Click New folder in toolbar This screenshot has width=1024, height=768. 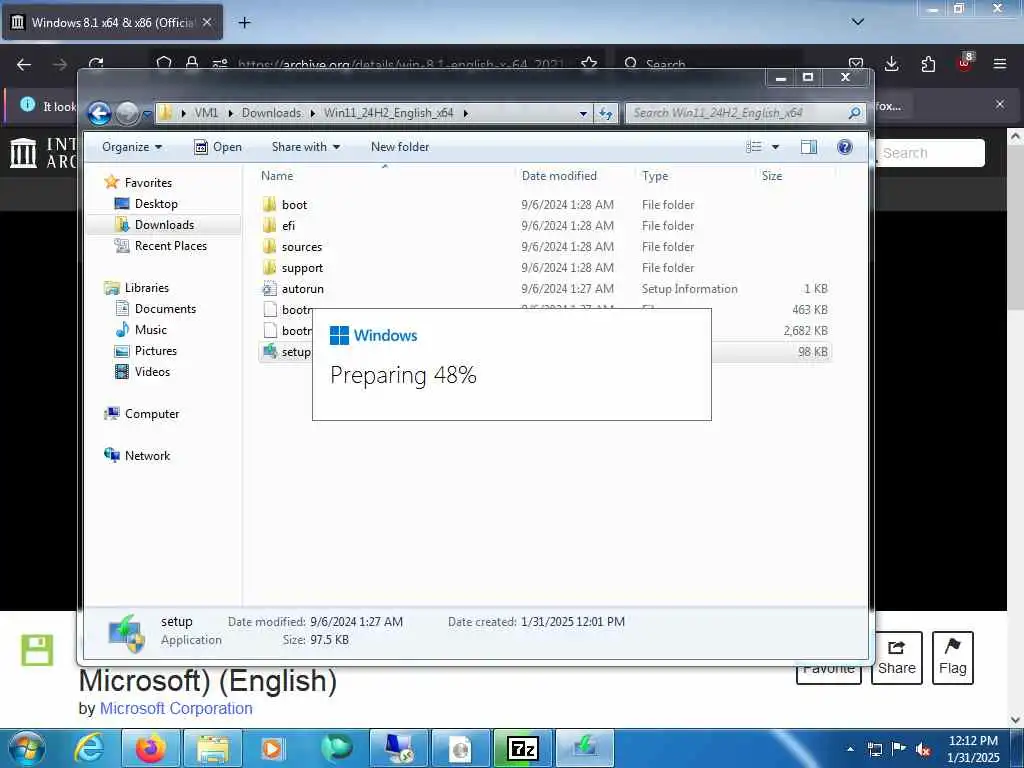[400, 147]
